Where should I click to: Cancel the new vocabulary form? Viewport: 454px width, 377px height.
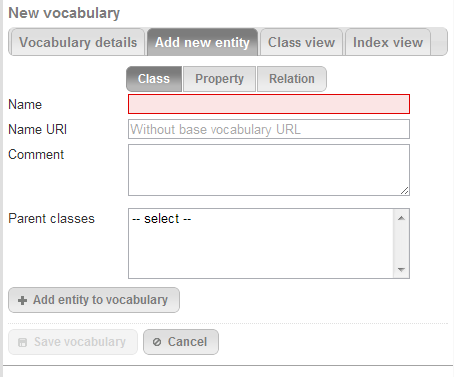(x=181, y=342)
